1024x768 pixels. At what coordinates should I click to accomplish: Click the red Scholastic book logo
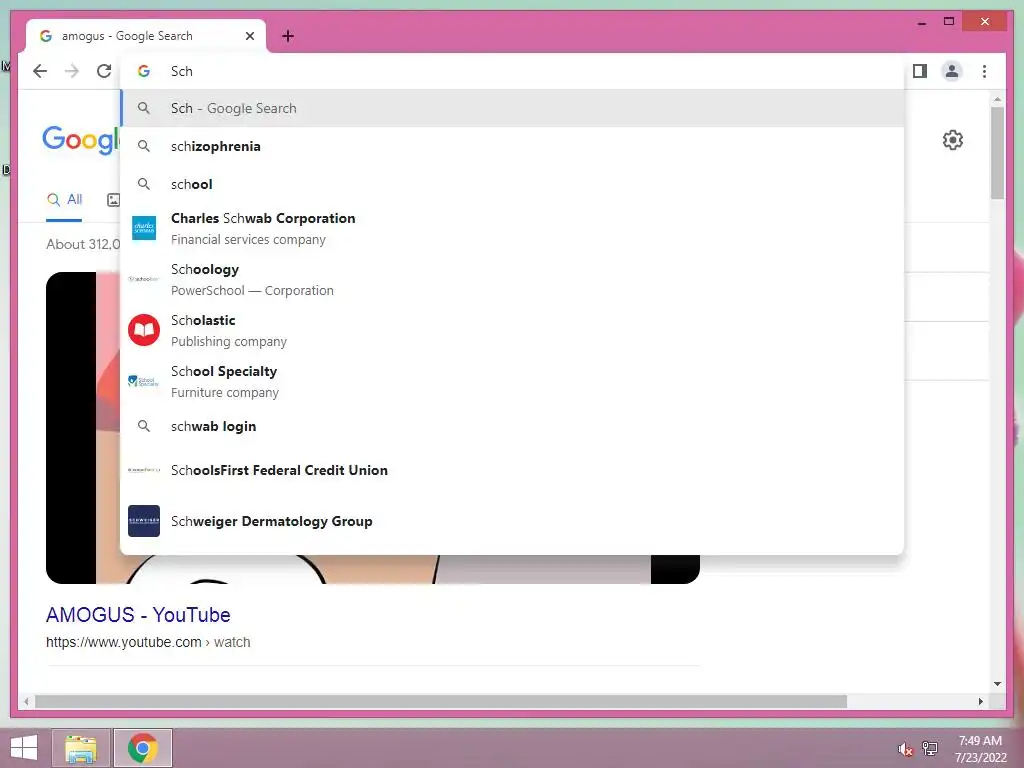pos(144,330)
